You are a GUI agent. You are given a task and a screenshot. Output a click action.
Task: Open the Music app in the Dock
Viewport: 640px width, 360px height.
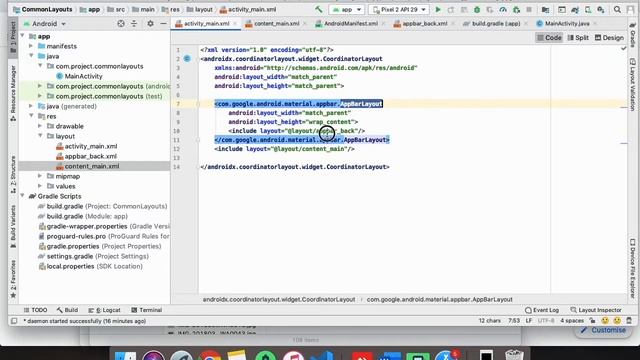[x=293, y=355]
